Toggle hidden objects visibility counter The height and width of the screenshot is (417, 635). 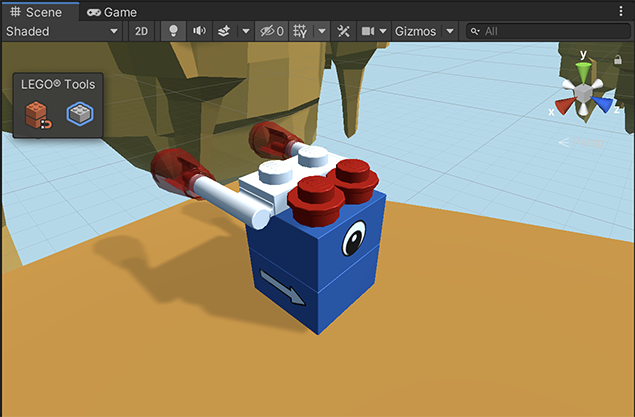[272, 31]
